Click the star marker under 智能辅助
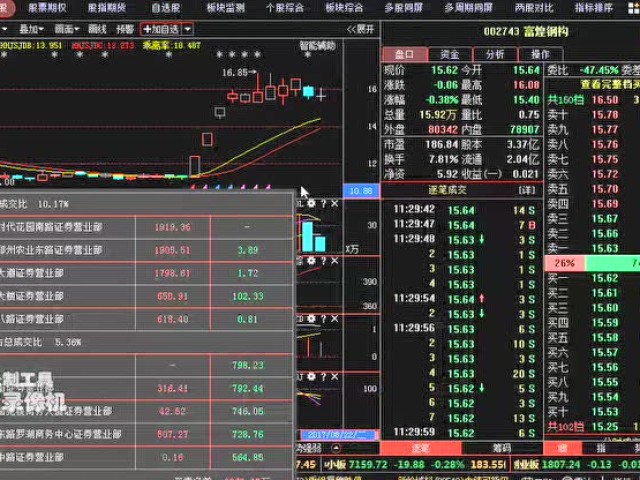 (308, 54)
